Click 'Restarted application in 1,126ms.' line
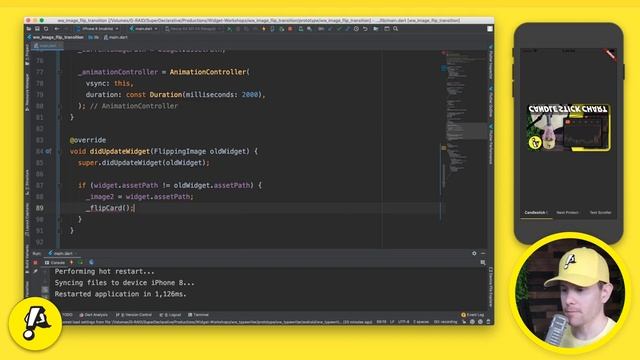This screenshot has width=640, height=360. pyautogui.click(x=120, y=294)
